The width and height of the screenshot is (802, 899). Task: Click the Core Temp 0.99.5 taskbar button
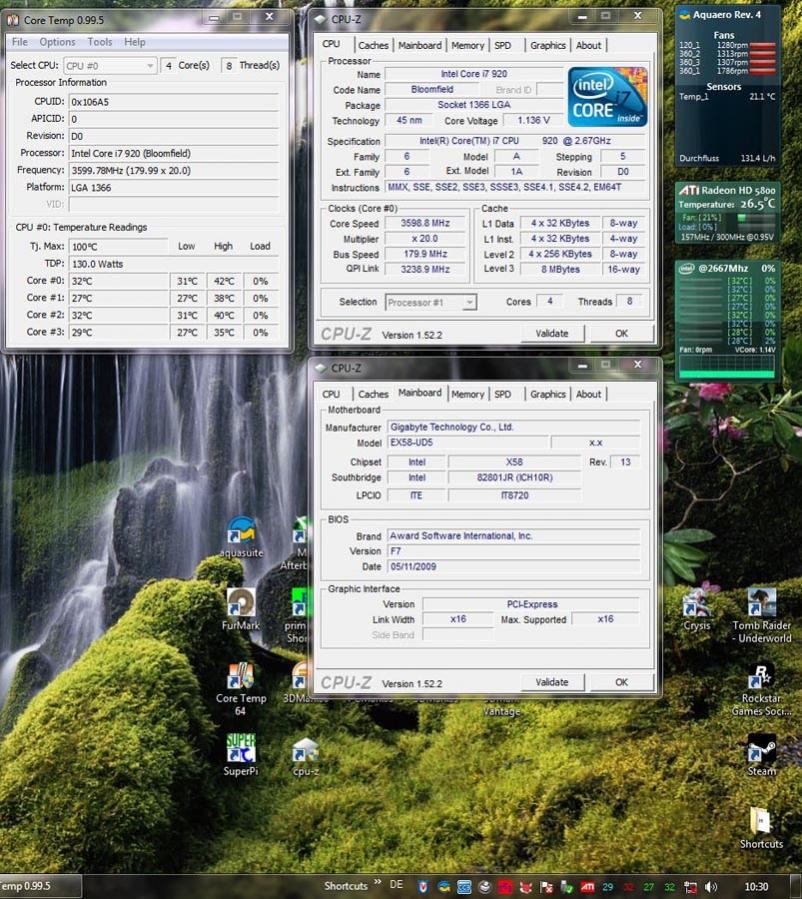click(x=40, y=886)
